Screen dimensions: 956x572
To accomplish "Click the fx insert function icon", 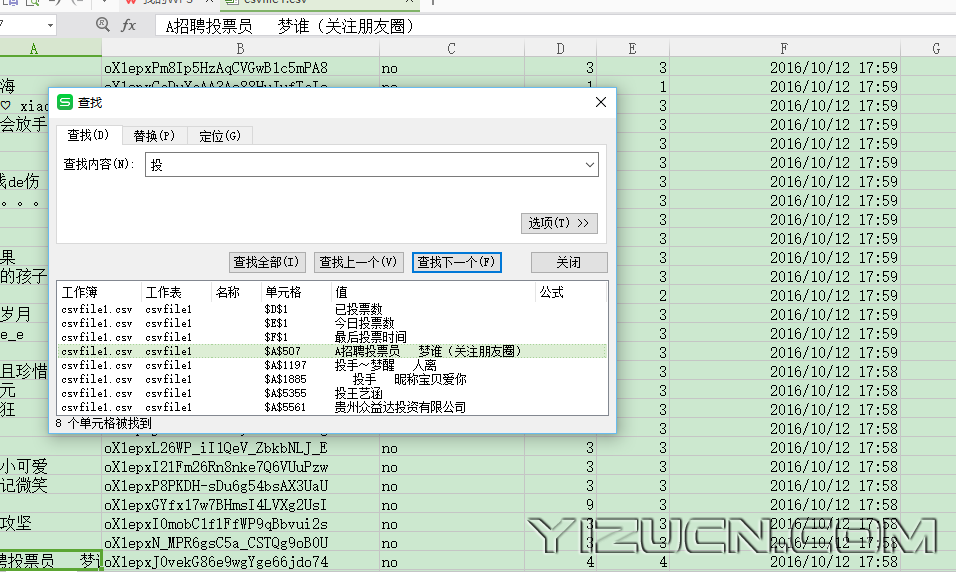I will point(128,25).
